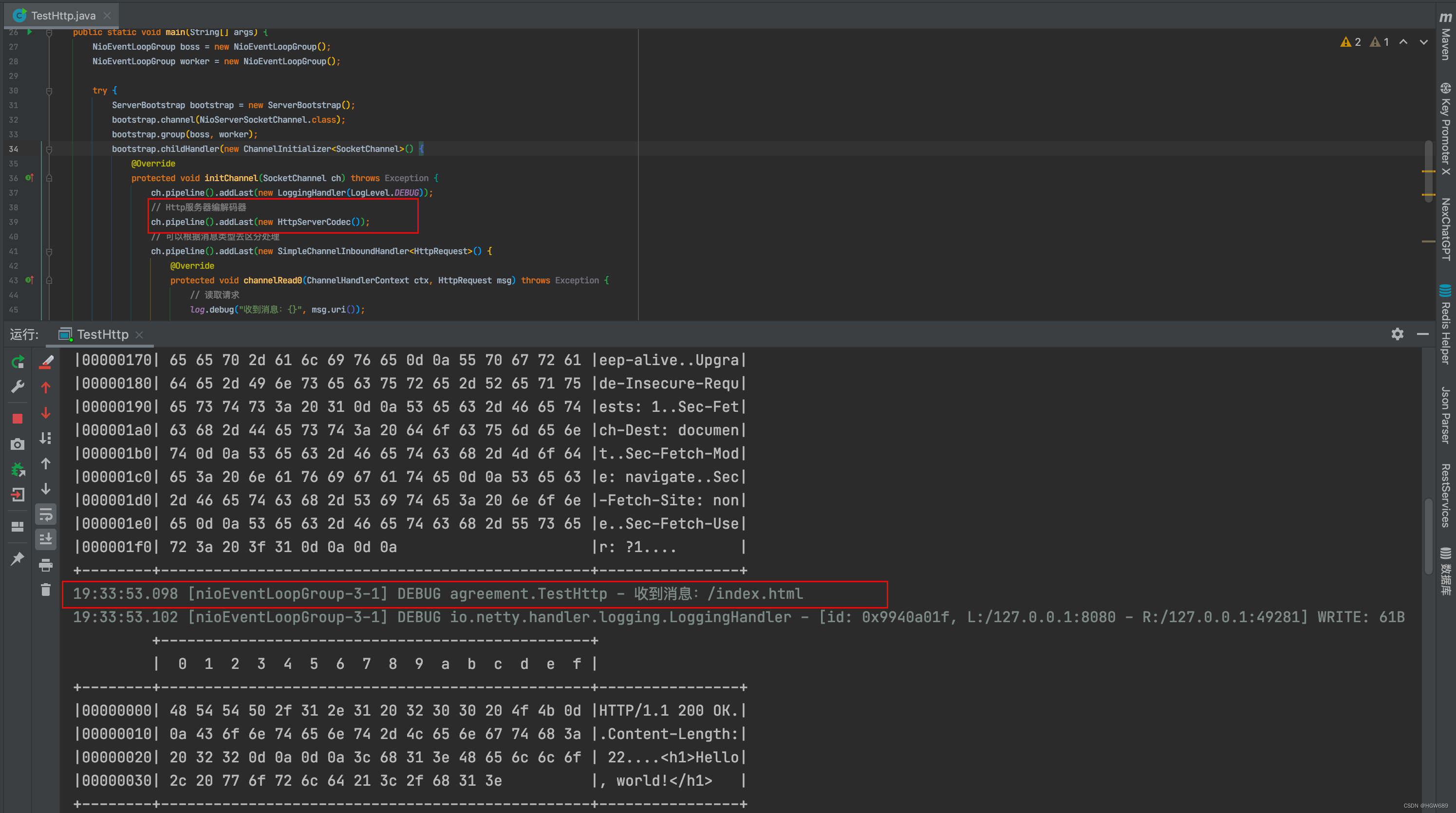
Task: Toggle the layout restore icon in run panel
Action: 18,527
